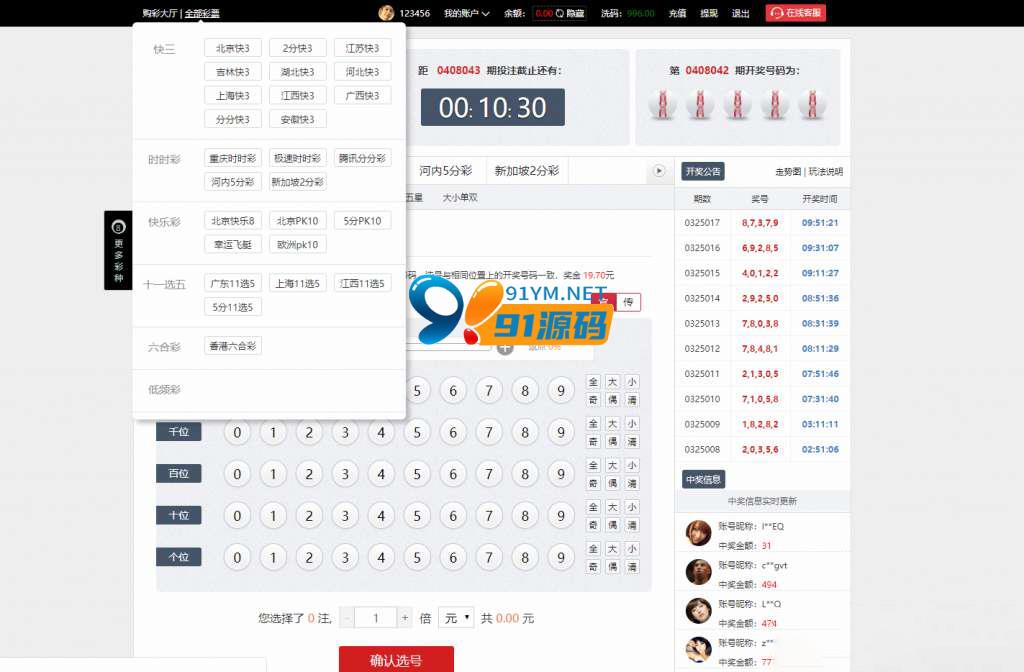The image size is (1024, 672).
Task: Click the c**gvt winner avatar
Action: [698, 572]
